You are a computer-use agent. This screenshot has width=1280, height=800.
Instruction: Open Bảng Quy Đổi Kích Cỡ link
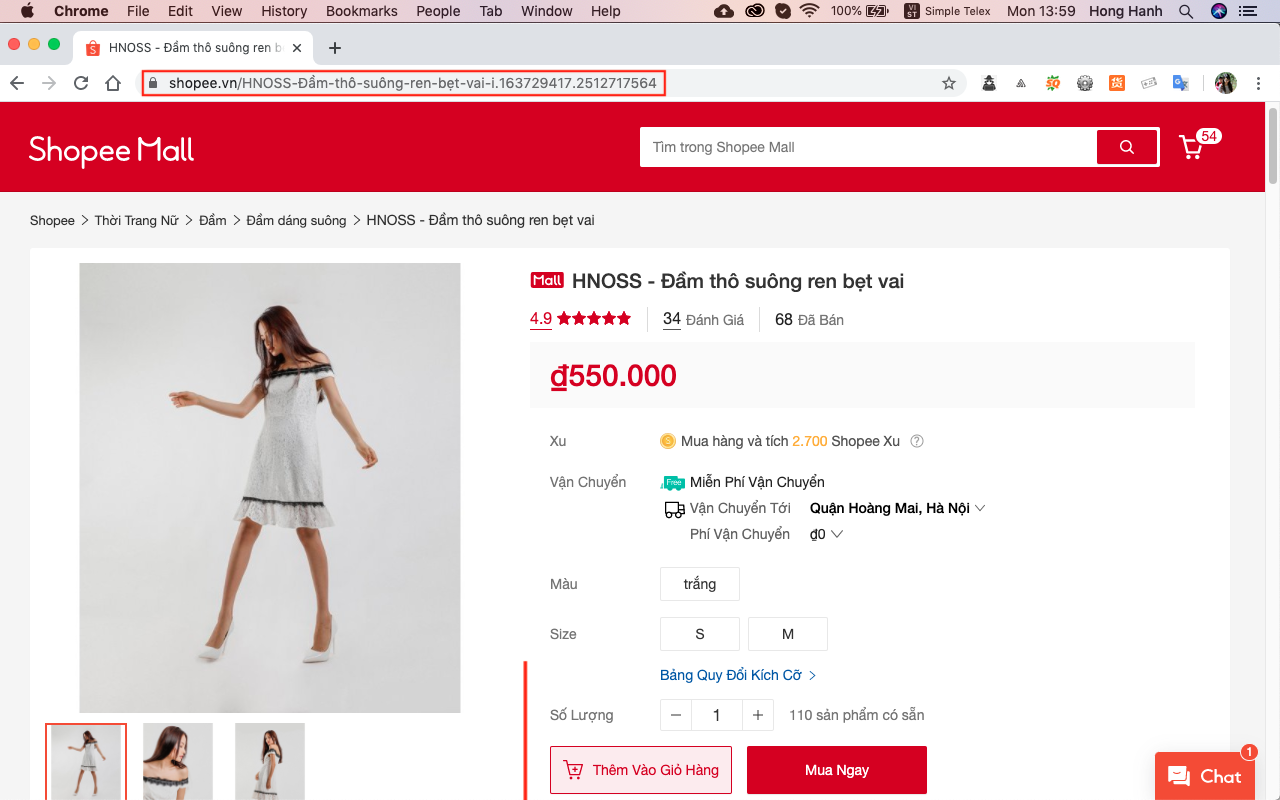click(738, 675)
